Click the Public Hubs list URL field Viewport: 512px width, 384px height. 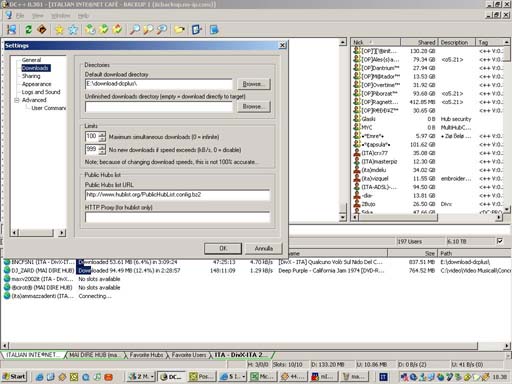click(x=177, y=195)
